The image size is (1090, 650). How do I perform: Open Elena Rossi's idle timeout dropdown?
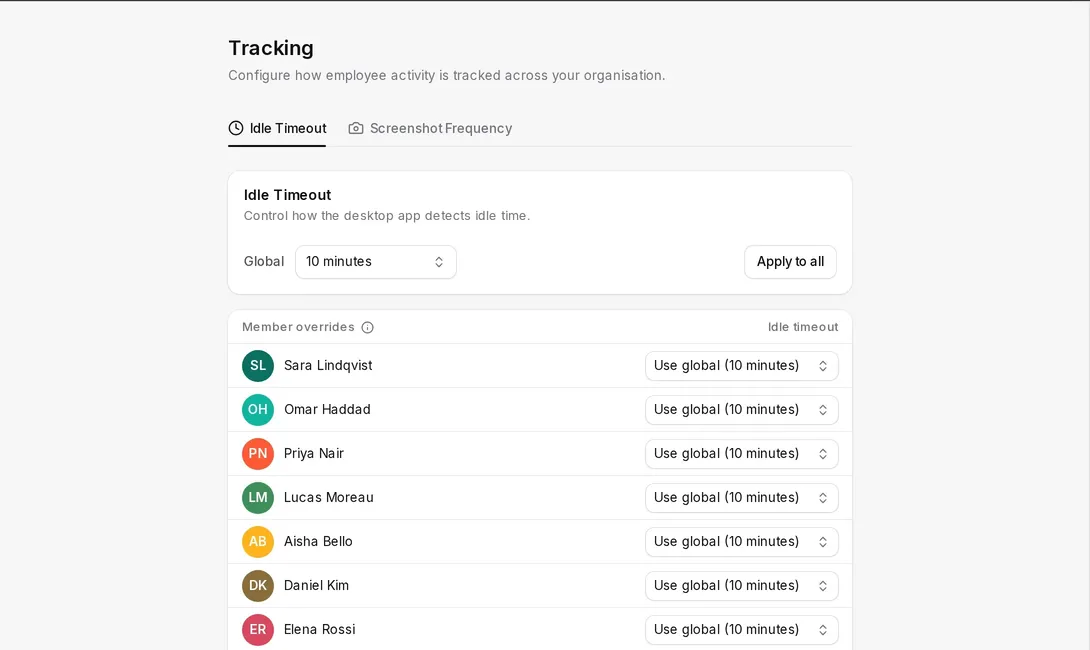tap(742, 629)
